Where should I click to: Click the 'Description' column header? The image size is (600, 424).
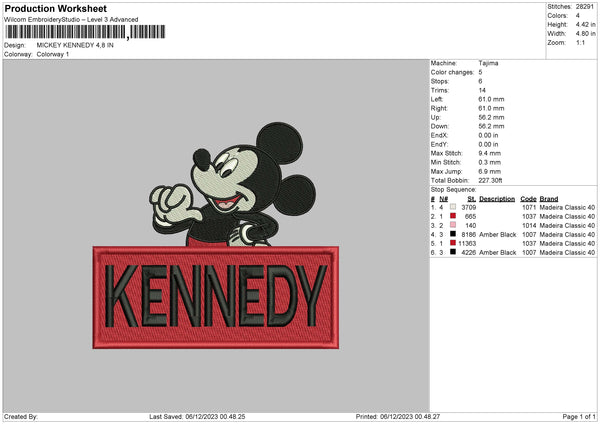tap(497, 199)
